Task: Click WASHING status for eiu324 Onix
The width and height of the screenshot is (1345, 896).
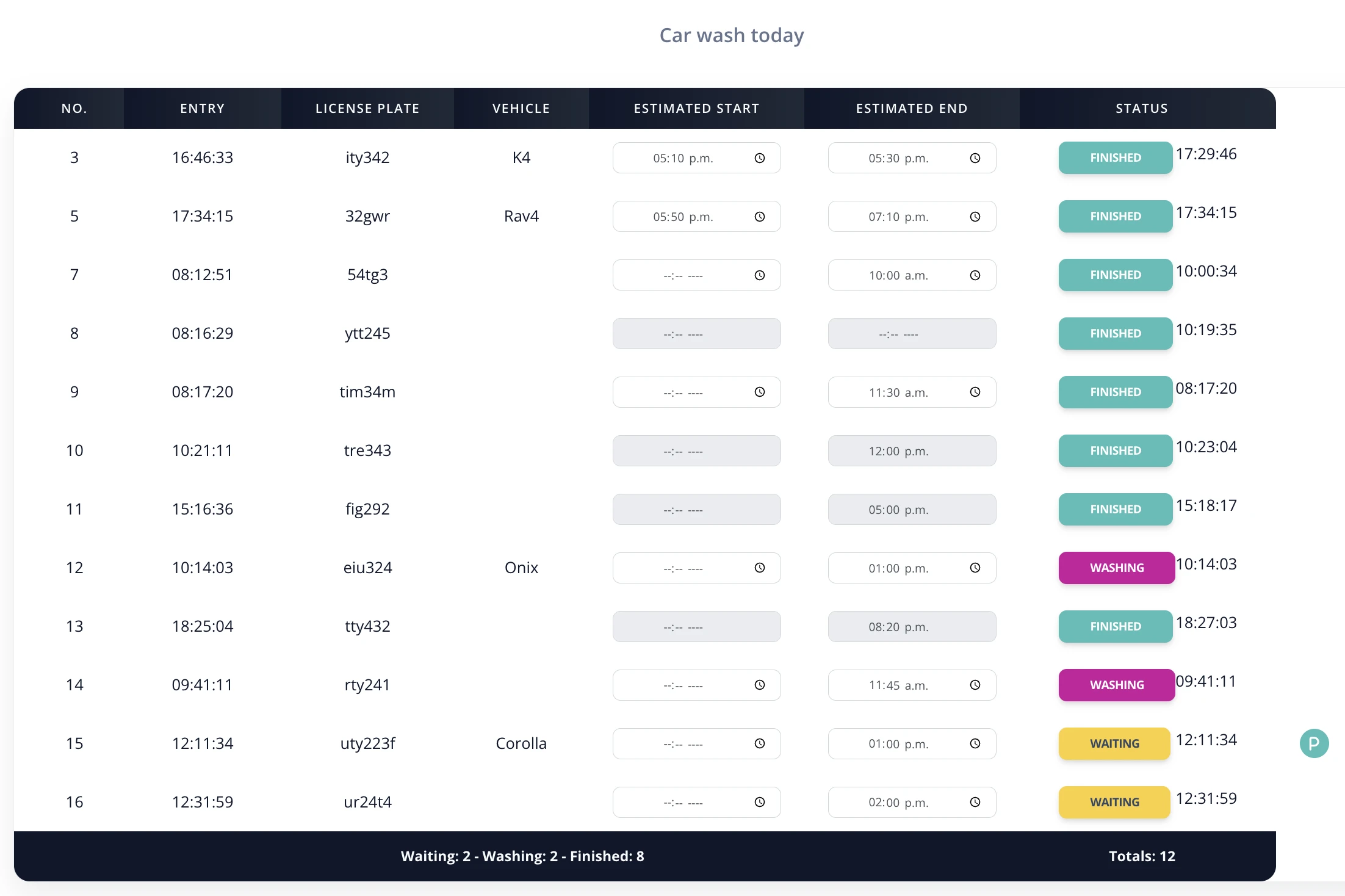Action: 1116,568
